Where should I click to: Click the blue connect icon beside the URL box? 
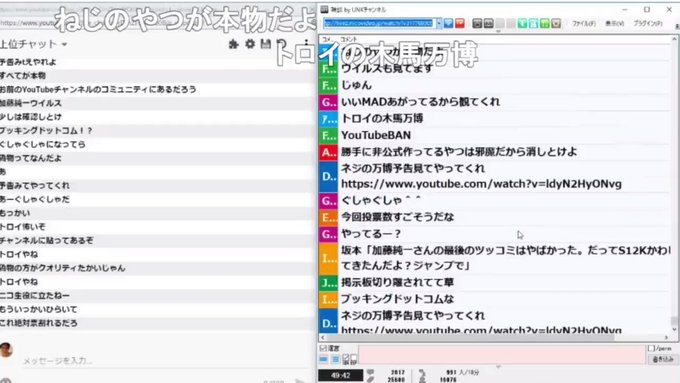click(x=449, y=23)
